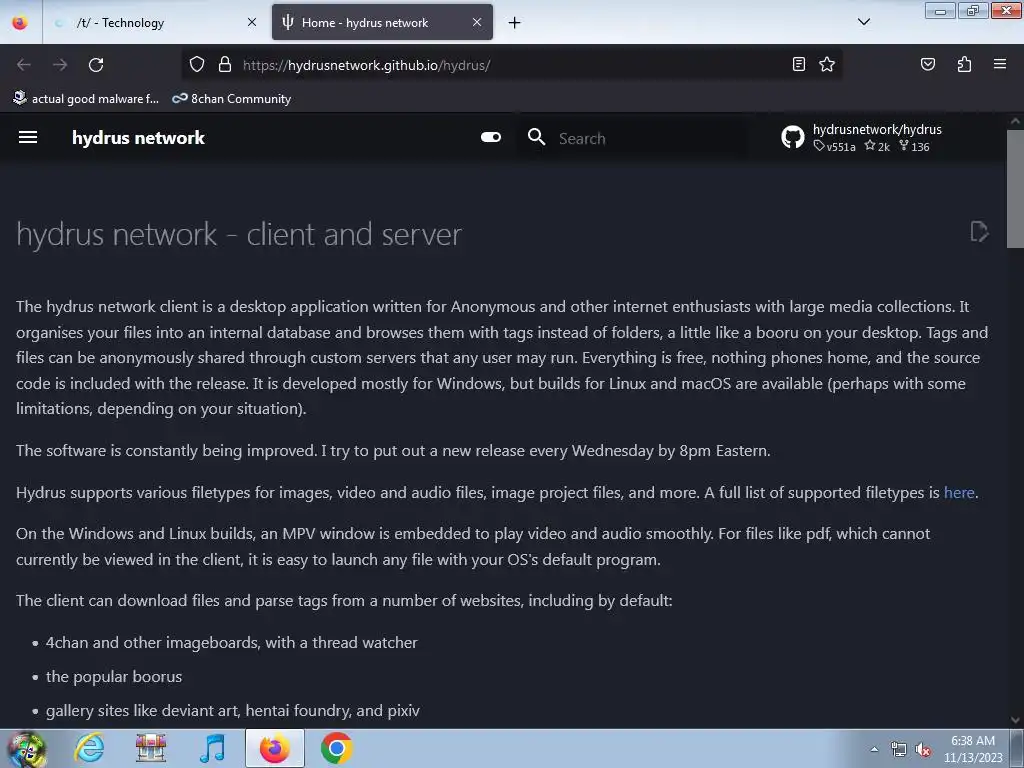Launch Google Chrome from the taskbar
The height and width of the screenshot is (768, 1024).
(x=336, y=748)
